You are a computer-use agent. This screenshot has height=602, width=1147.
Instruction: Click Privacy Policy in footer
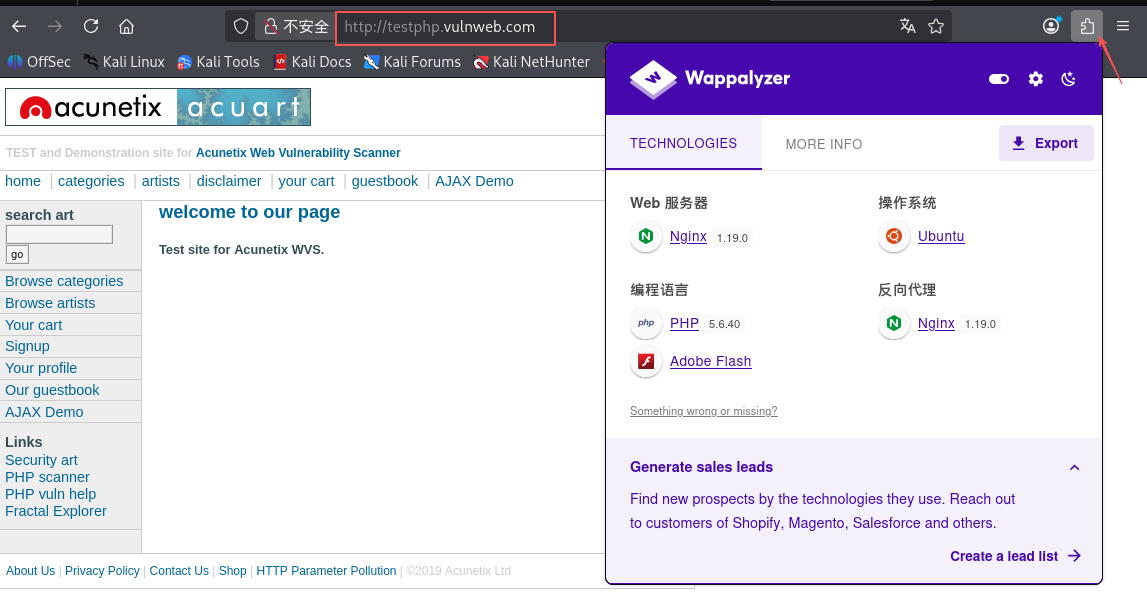tap(102, 571)
